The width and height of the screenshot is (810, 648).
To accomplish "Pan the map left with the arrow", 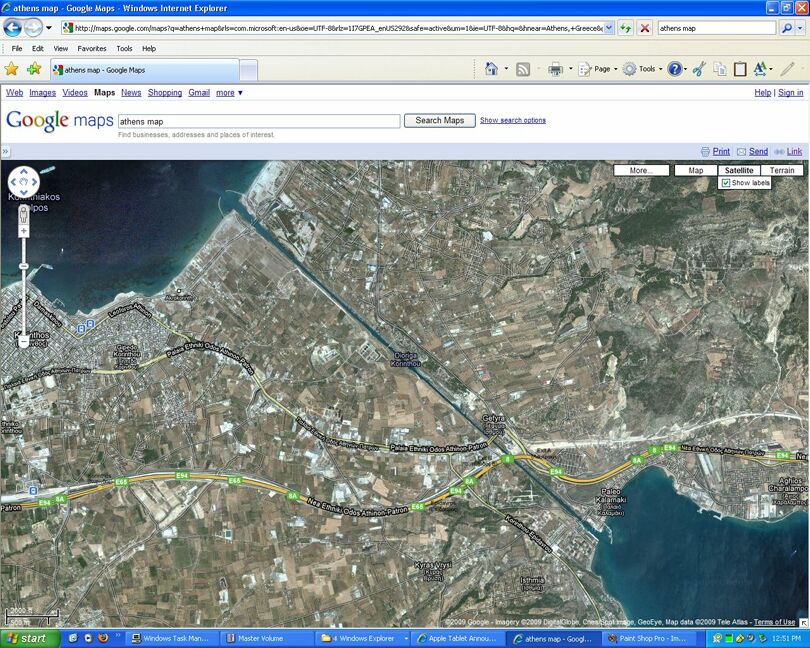I will pos(13,182).
